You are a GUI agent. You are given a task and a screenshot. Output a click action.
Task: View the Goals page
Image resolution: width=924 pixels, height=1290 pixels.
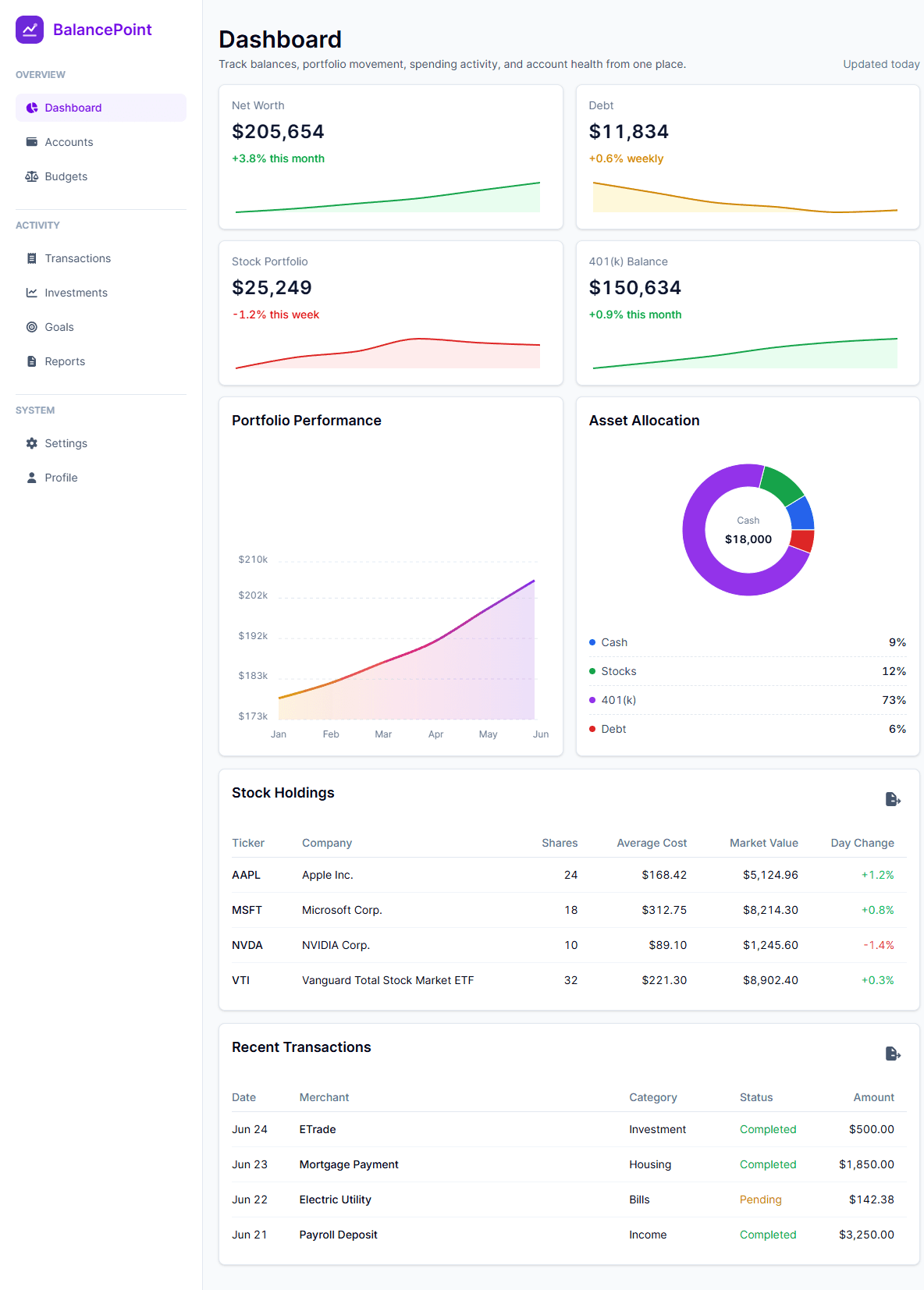pyautogui.click(x=101, y=327)
